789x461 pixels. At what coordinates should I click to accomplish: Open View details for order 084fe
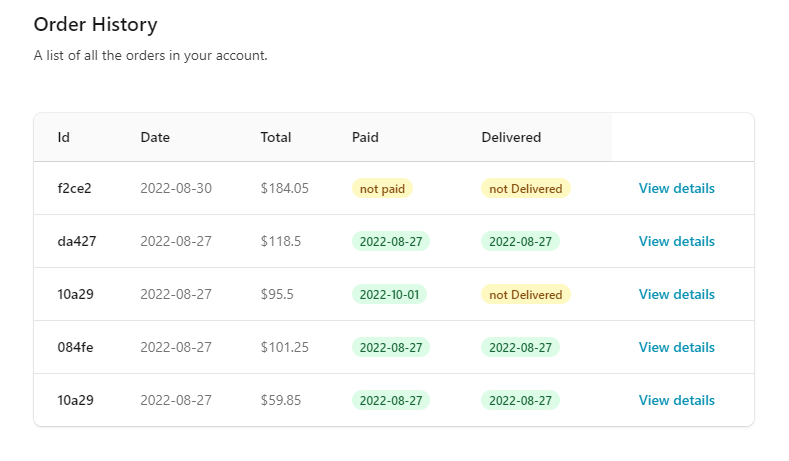coord(676,347)
